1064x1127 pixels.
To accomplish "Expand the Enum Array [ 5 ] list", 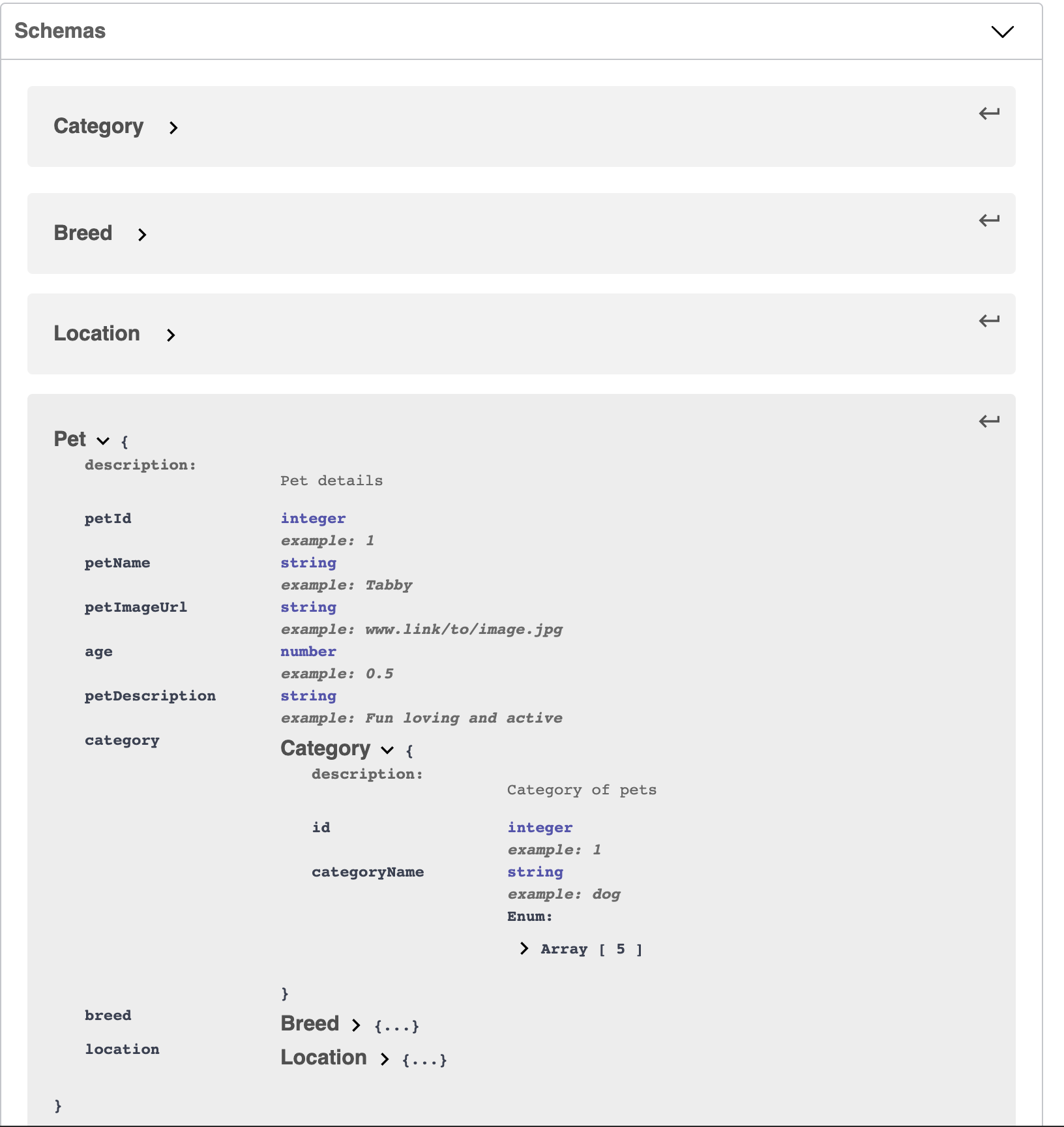I will (524, 948).
